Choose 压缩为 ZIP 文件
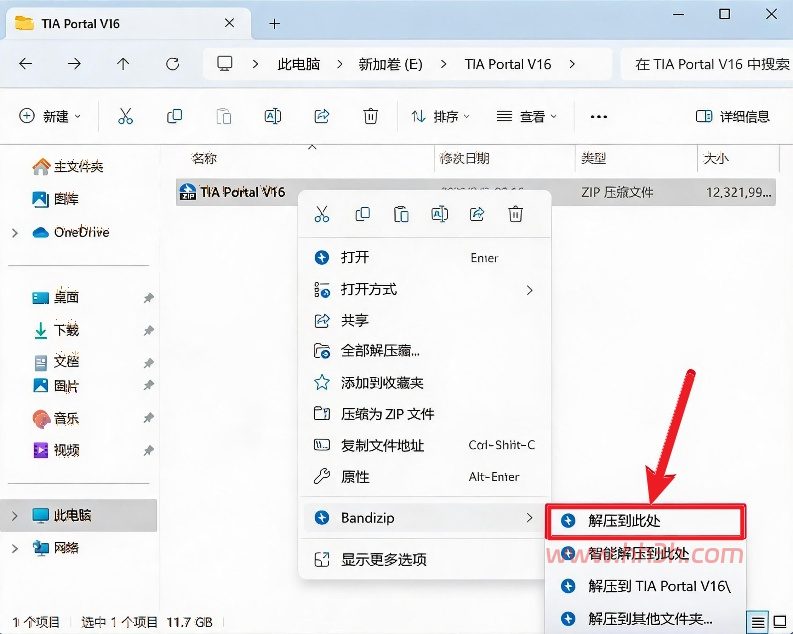 point(424,414)
